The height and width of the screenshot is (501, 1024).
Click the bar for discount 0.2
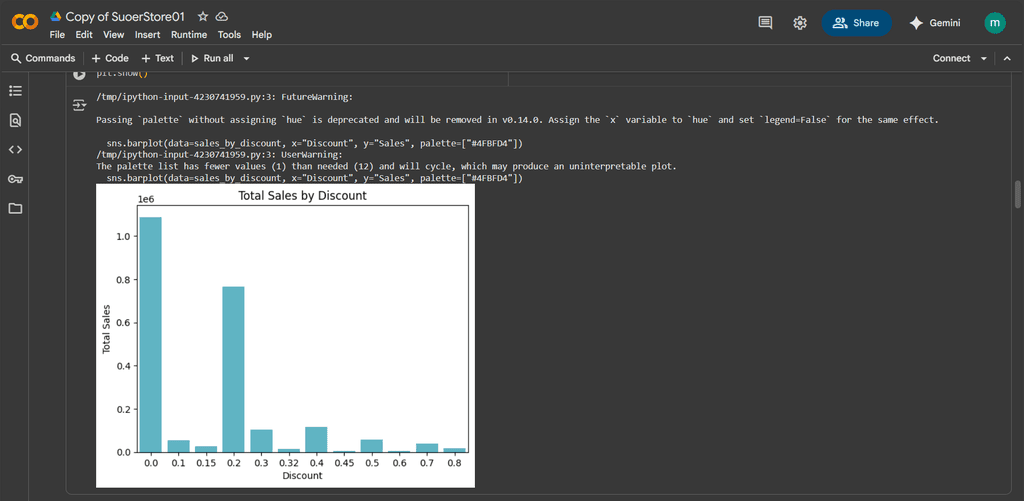(233, 369)
